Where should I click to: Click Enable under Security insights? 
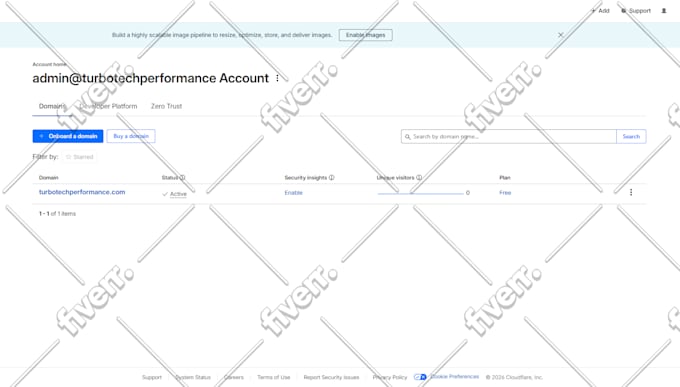click(x=294, y=193)
